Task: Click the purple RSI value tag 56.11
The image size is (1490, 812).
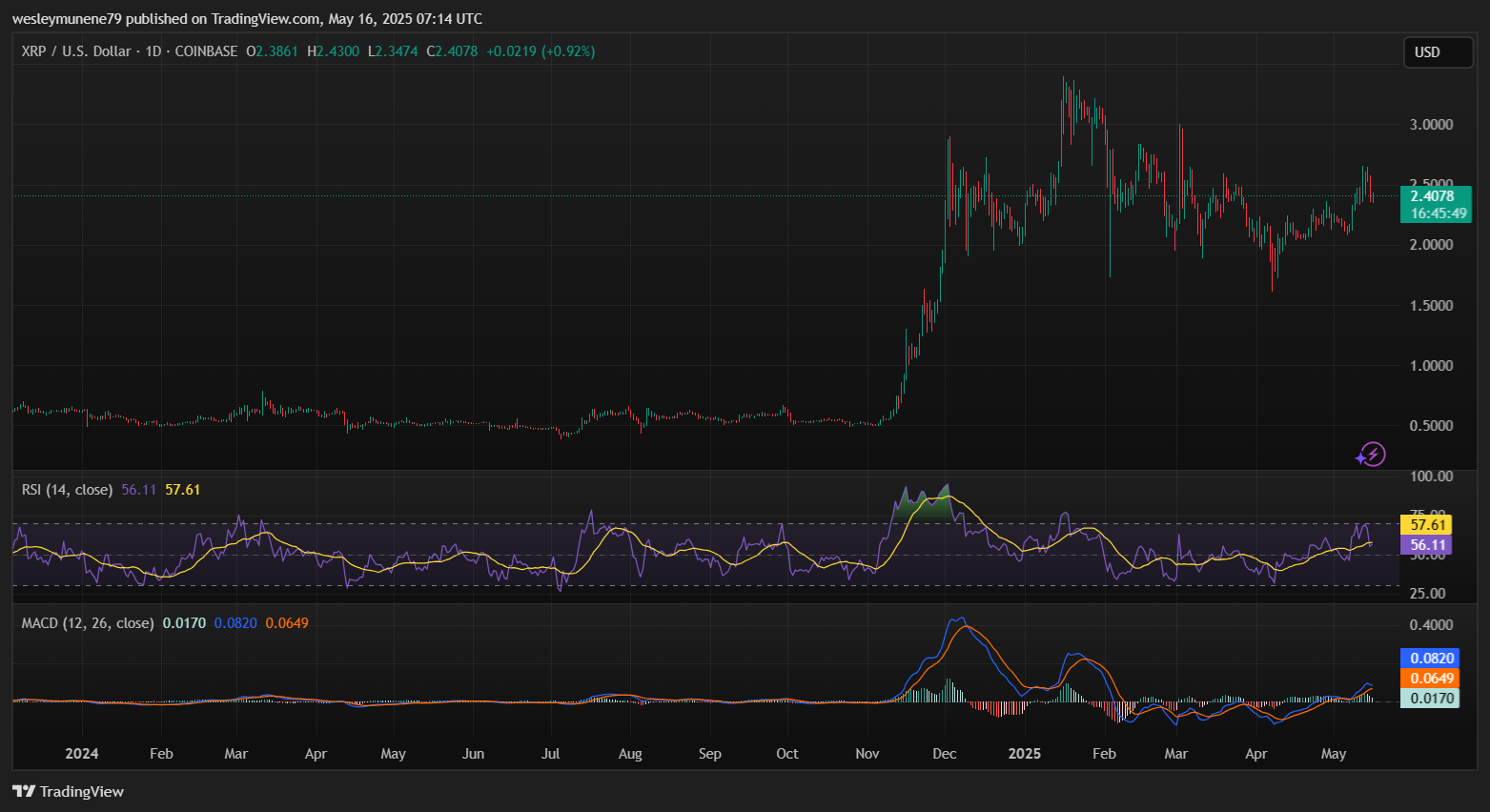Action: pyautogui.click(x=1428, y=546)
